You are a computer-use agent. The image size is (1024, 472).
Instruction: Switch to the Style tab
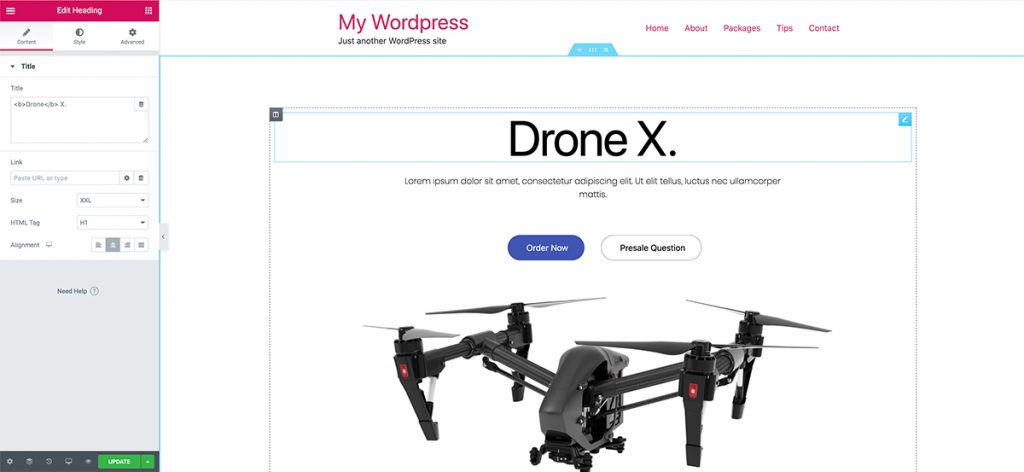[79, 37]
